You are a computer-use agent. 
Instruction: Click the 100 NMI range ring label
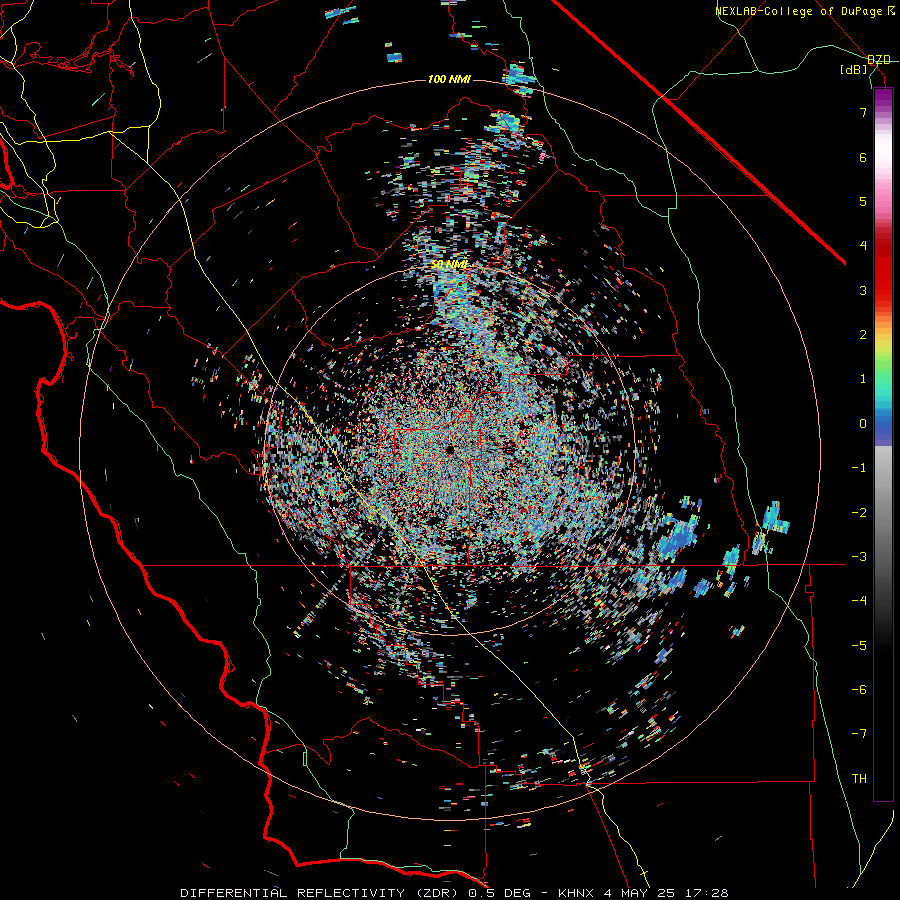pos(449,79)
